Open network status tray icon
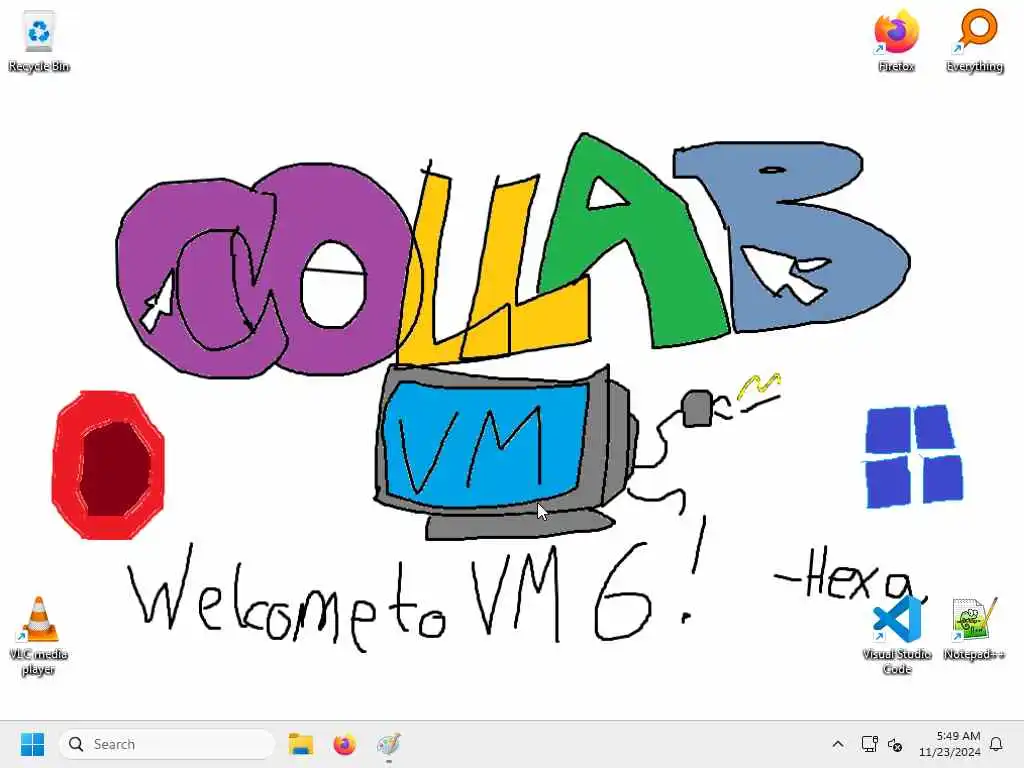Screen dimensions: 1024x768 click(x=869, y=744)
